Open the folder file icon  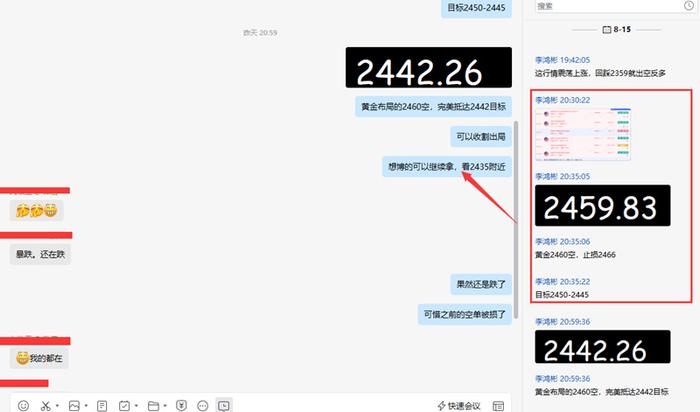[x=153, y=405]
